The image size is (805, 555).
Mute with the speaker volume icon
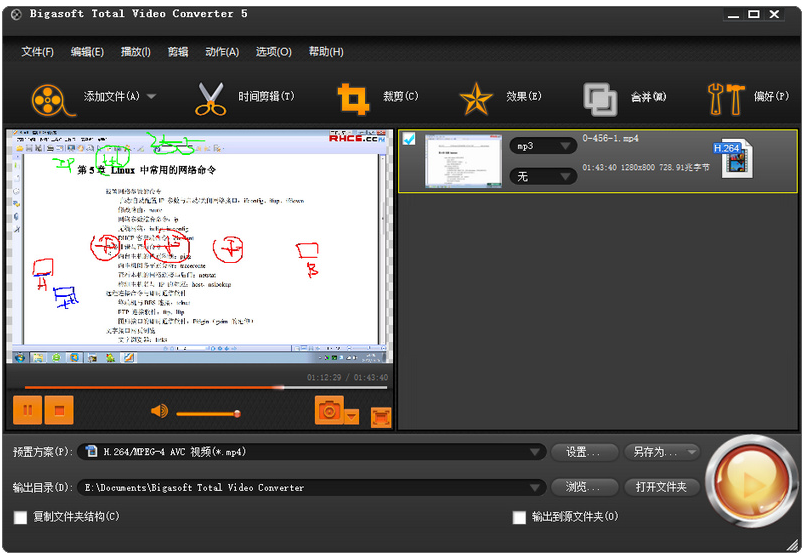pyautogui.click(x=159, y=411)
